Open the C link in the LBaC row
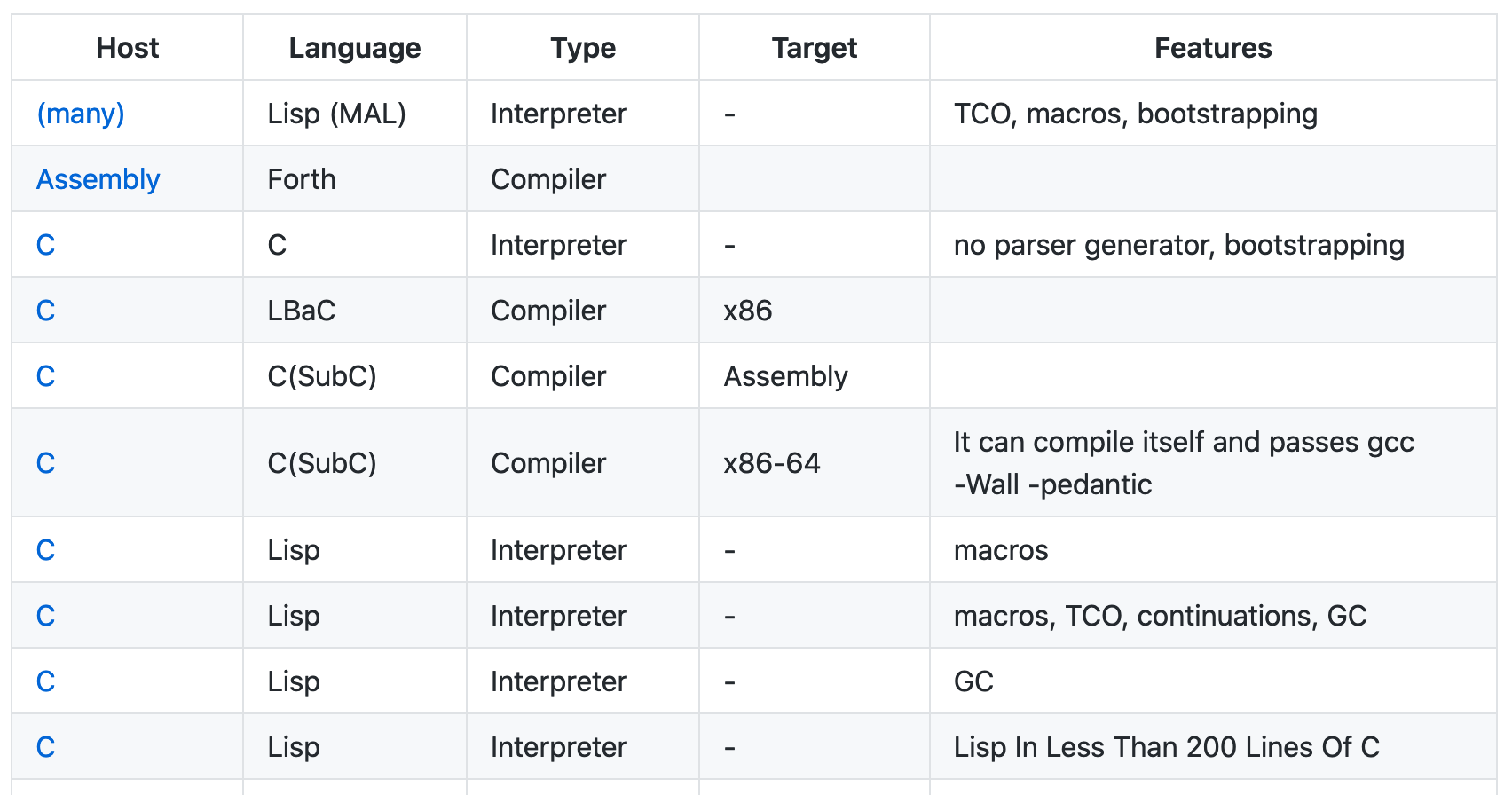The image size is (1512, 795). point(46,311)
